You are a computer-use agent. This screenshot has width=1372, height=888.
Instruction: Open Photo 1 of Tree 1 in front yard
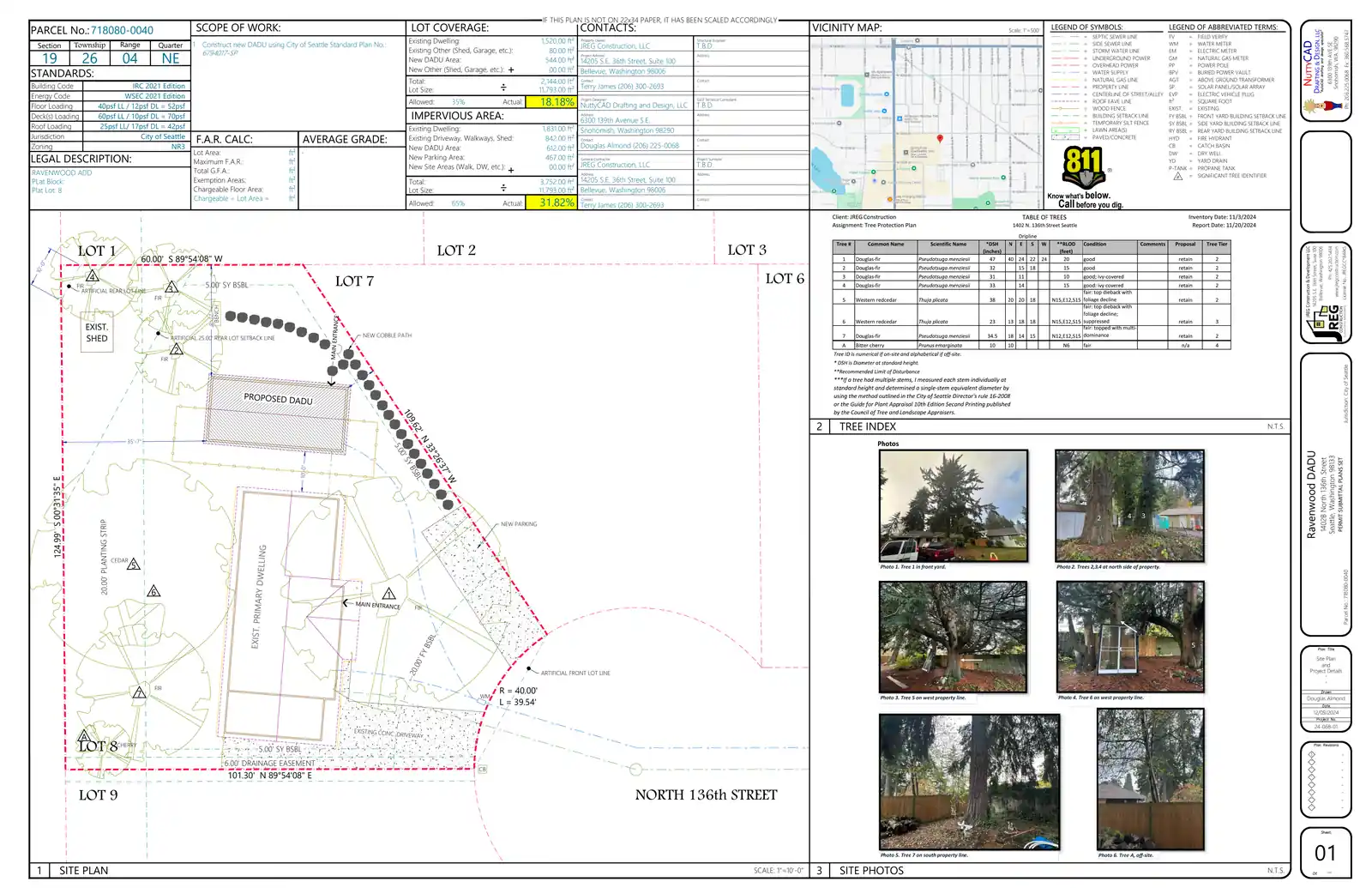click(x=953, y=505)
